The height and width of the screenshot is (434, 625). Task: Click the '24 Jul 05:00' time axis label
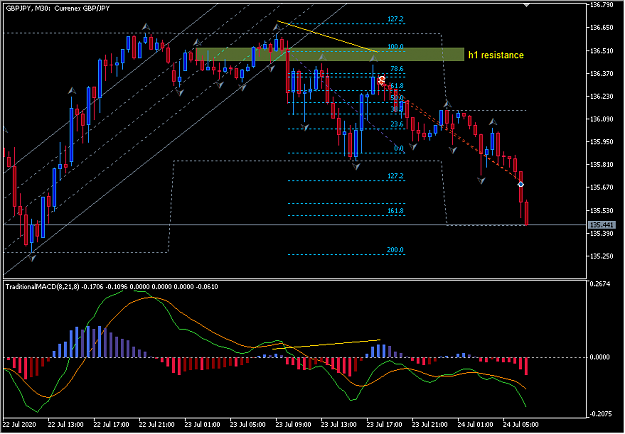click(521, 424)
